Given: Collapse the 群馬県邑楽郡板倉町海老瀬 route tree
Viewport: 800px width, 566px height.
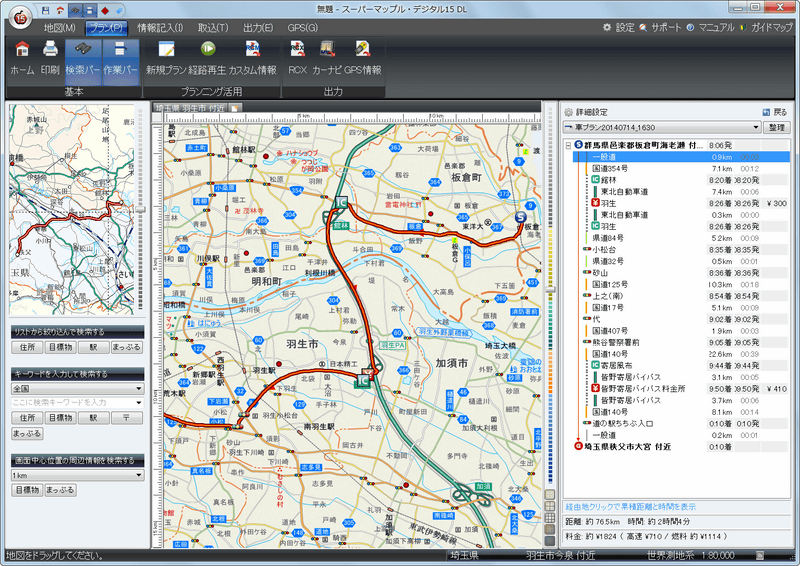Looking at the screenshot, I should 568,146.
